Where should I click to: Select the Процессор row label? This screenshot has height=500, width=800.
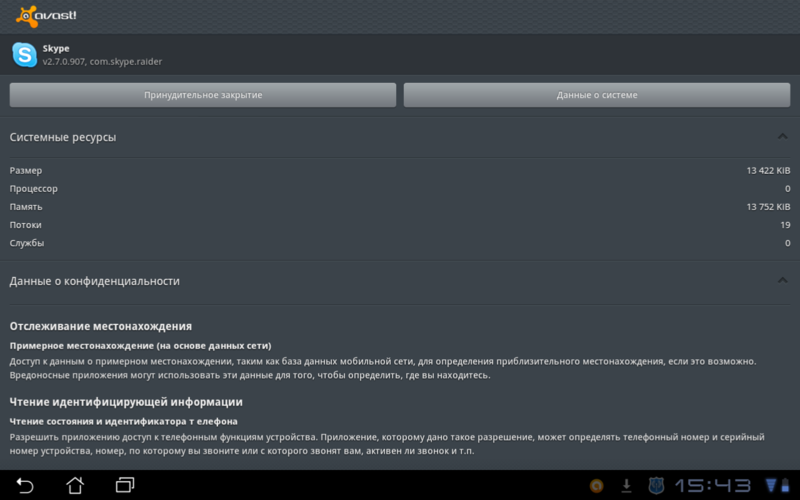click(x=34, y=189)
